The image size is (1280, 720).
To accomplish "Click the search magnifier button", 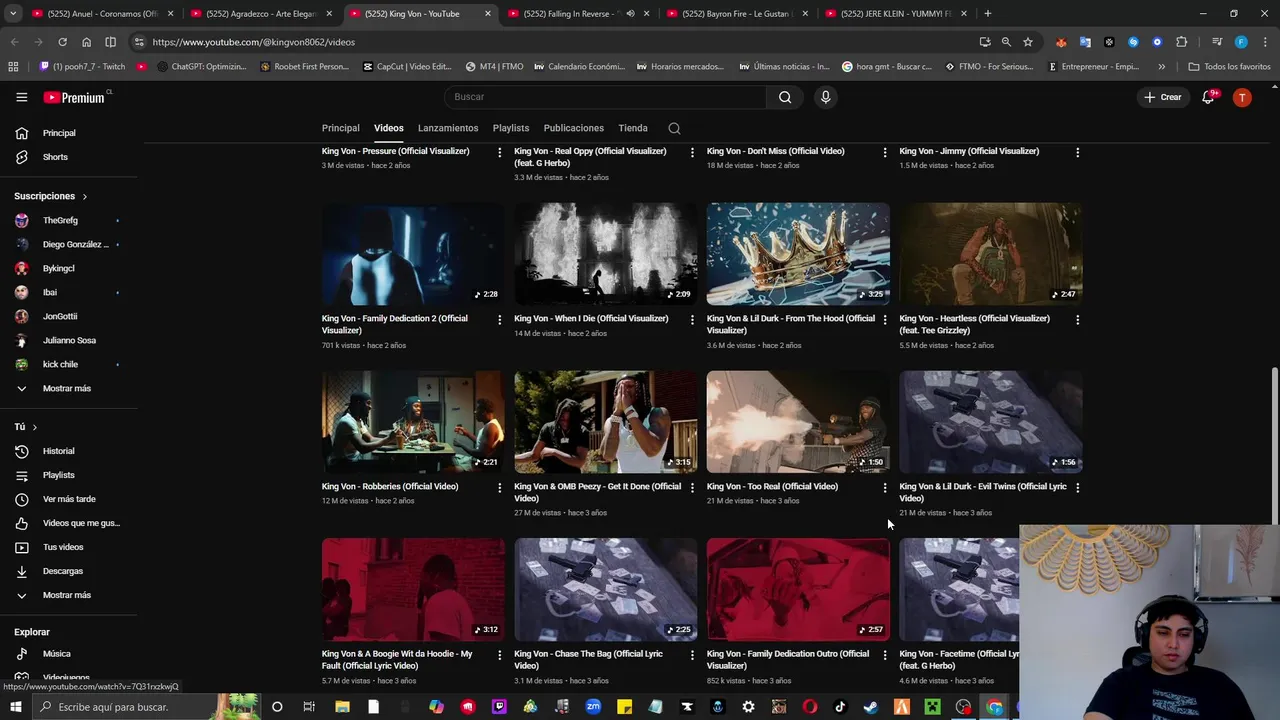I will click(785, 97).
